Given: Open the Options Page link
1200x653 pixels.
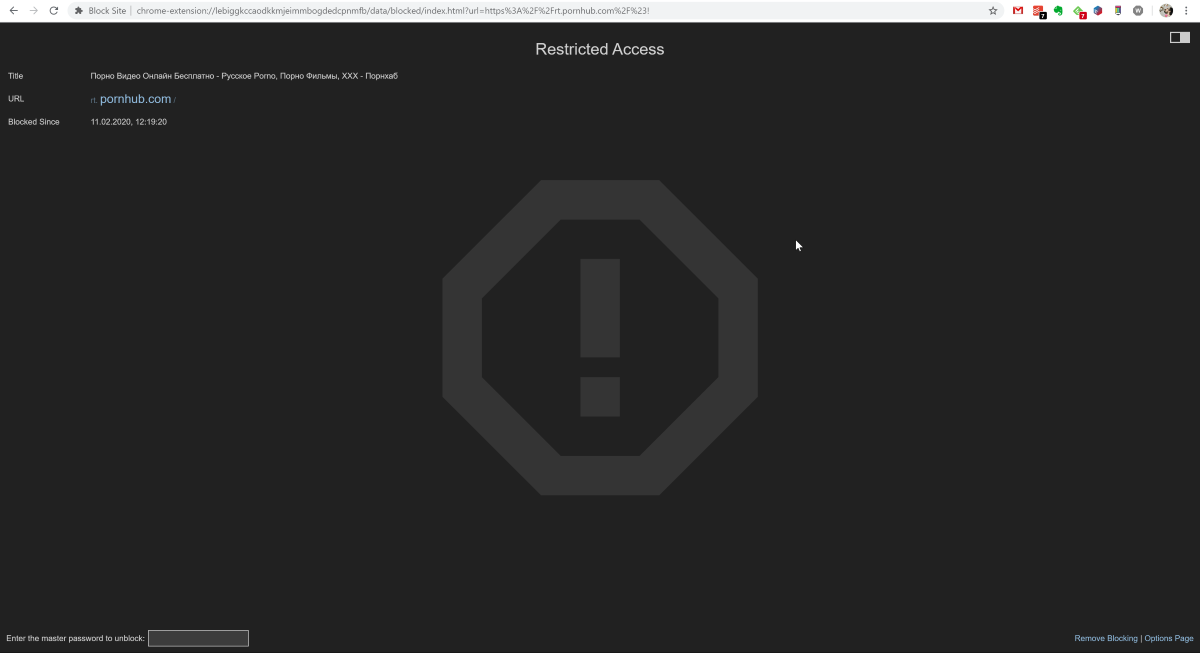Looking at the screenshot, I should point(1169,638).
